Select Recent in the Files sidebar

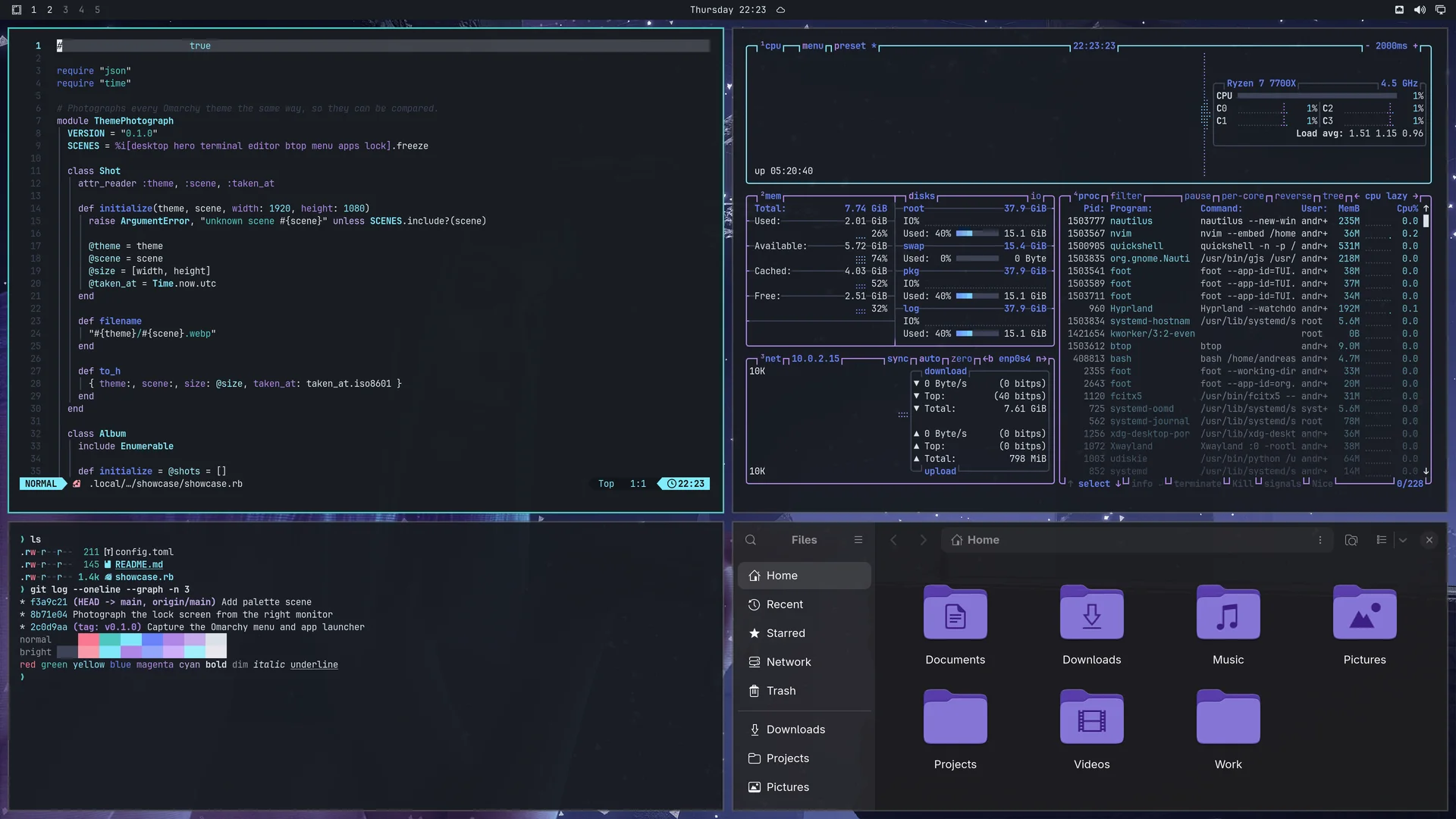click(804, 604)
